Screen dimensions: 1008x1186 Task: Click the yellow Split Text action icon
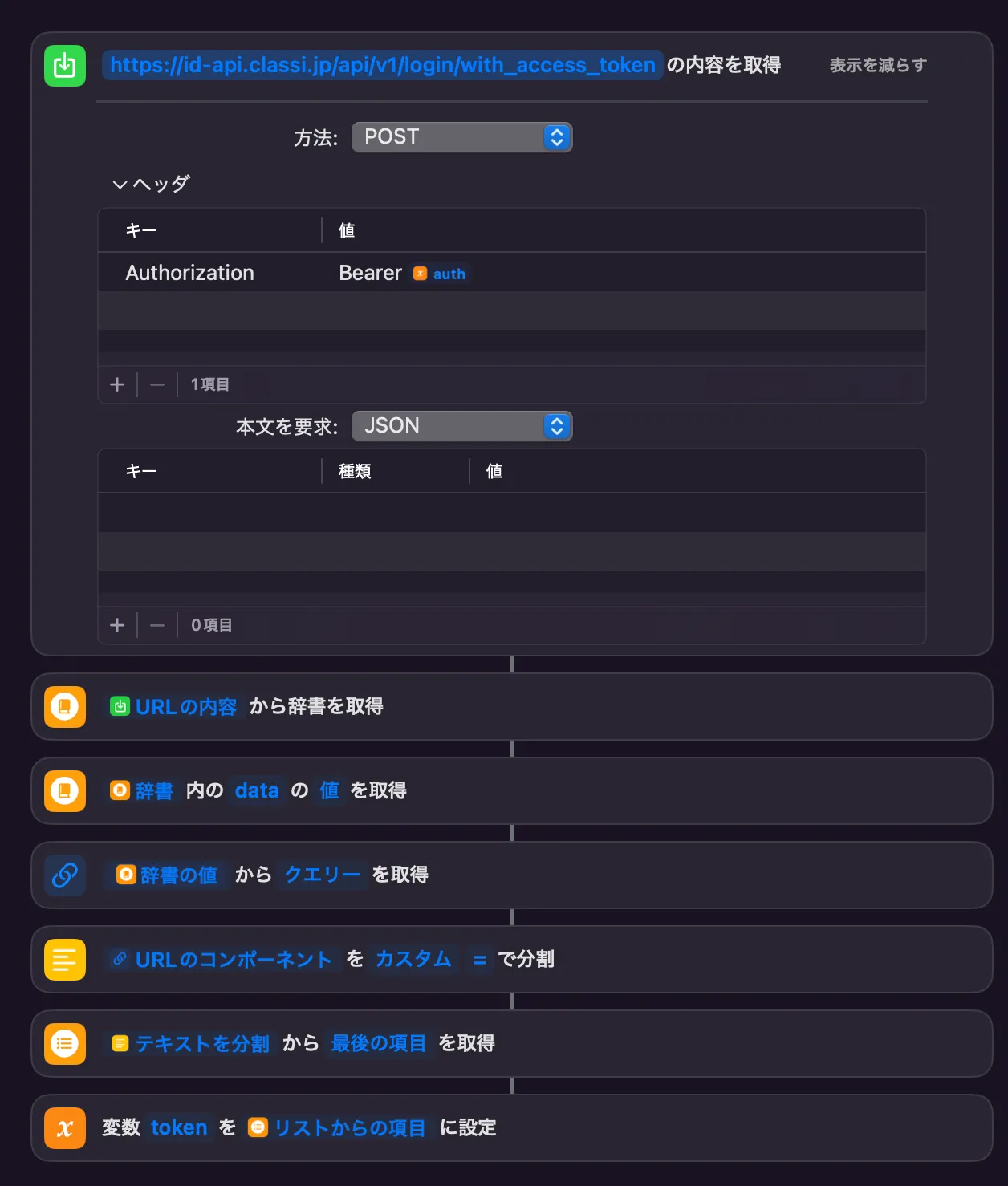65,960
